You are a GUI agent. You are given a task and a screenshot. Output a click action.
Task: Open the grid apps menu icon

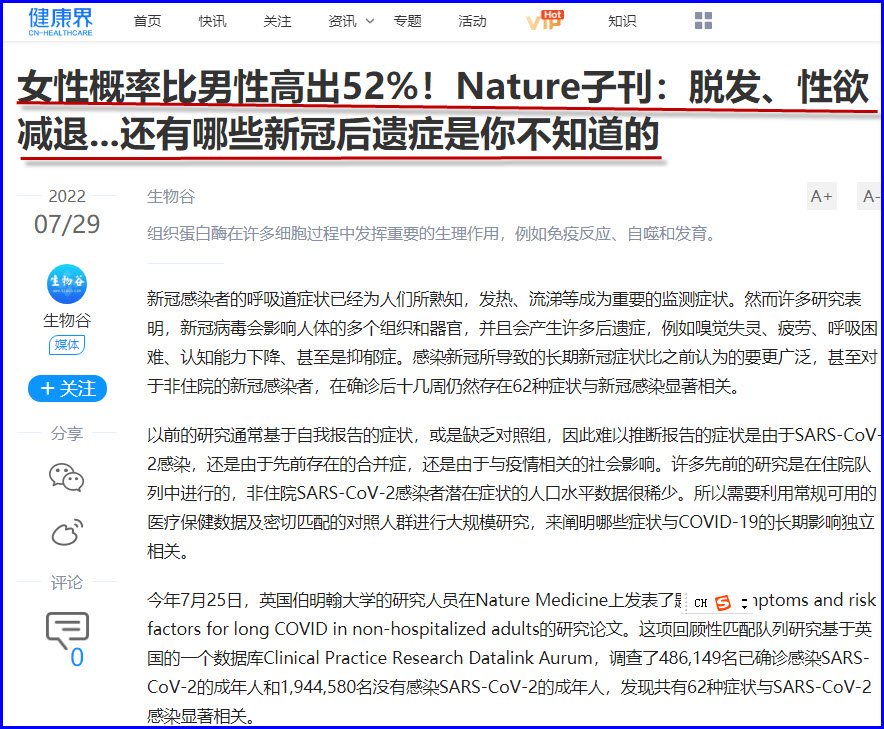(x=703, y=21)
